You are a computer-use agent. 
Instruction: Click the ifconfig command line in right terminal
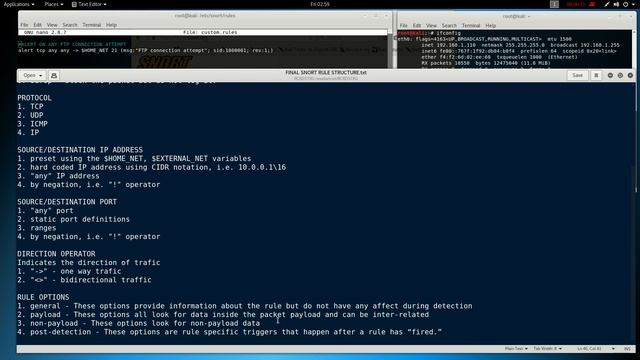429,33
